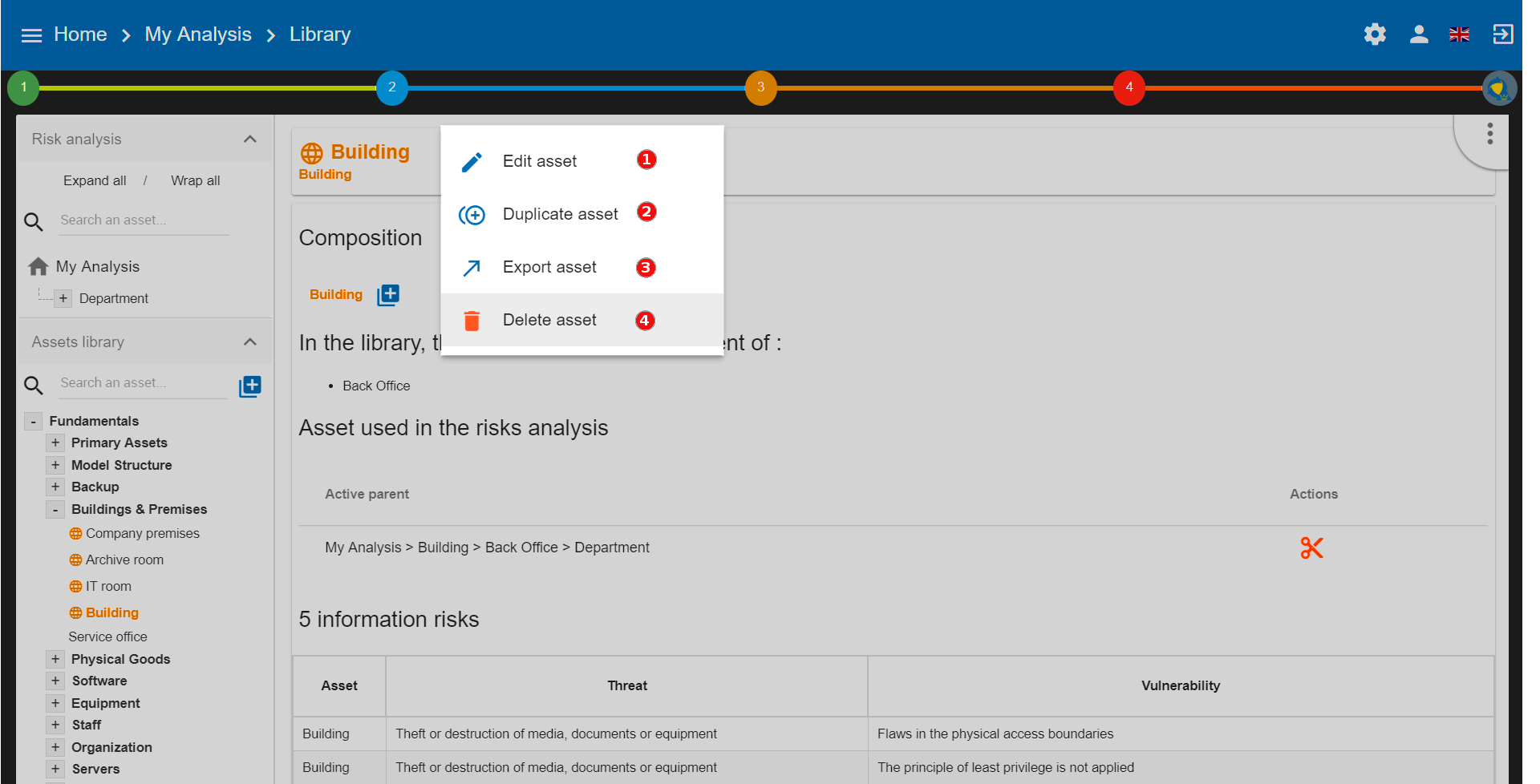This screenshot has width=1540, height=784.
Task: Click the Expand all link
Action: (94, 180)
